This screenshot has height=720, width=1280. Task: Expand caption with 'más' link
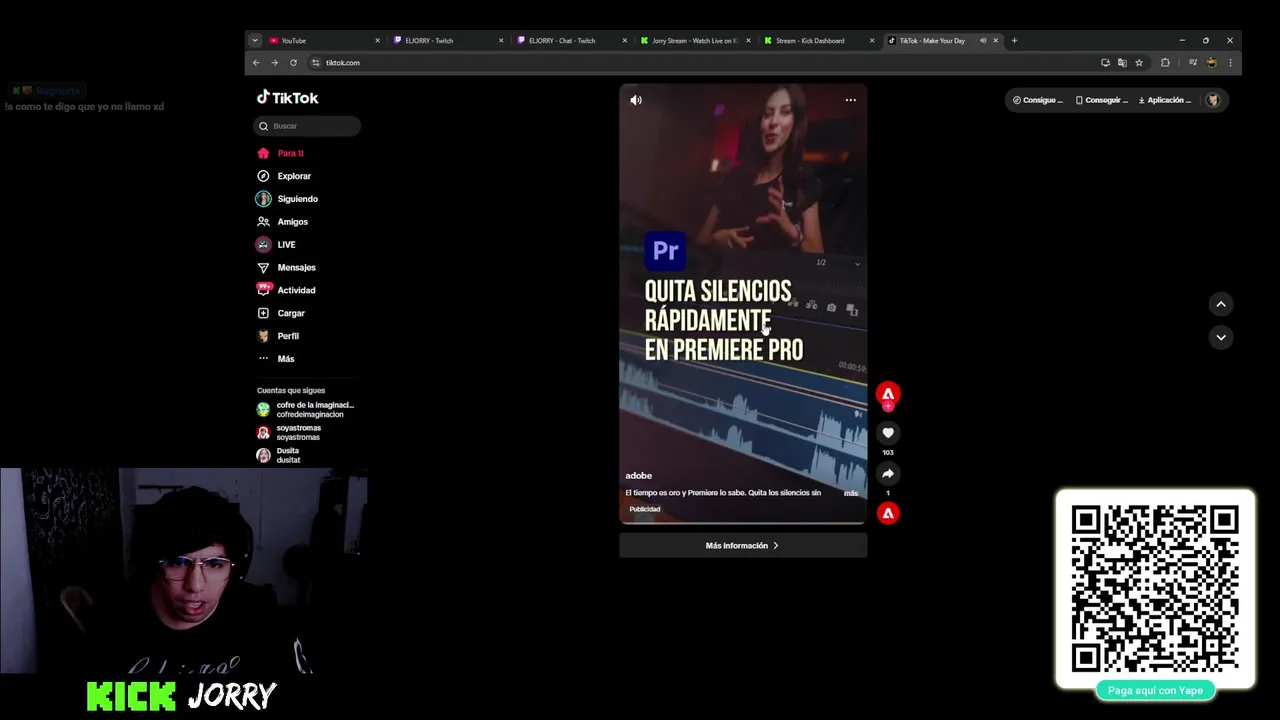click(x=851, y=493)
